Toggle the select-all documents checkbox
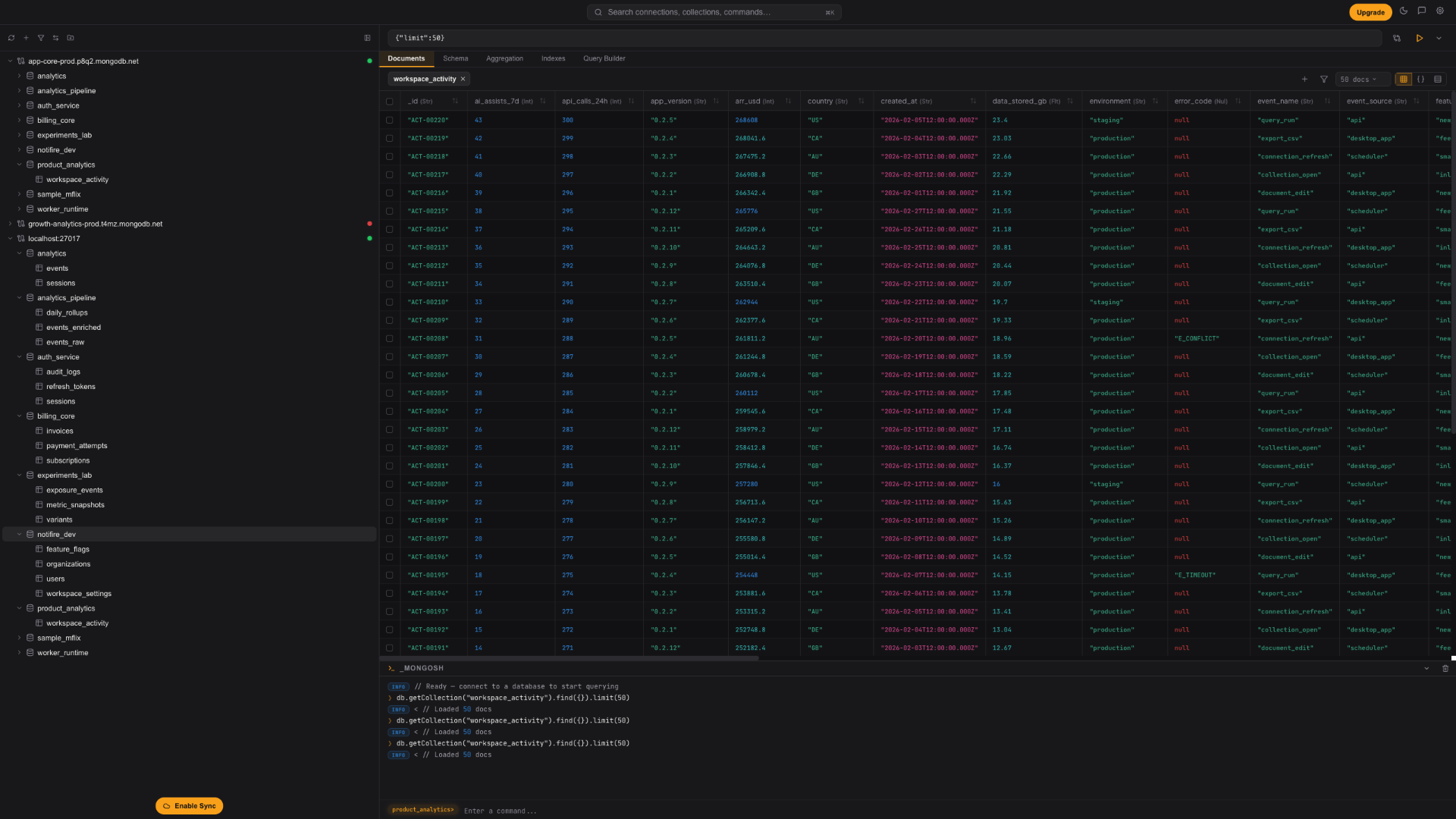 click(x=390, y=101)
